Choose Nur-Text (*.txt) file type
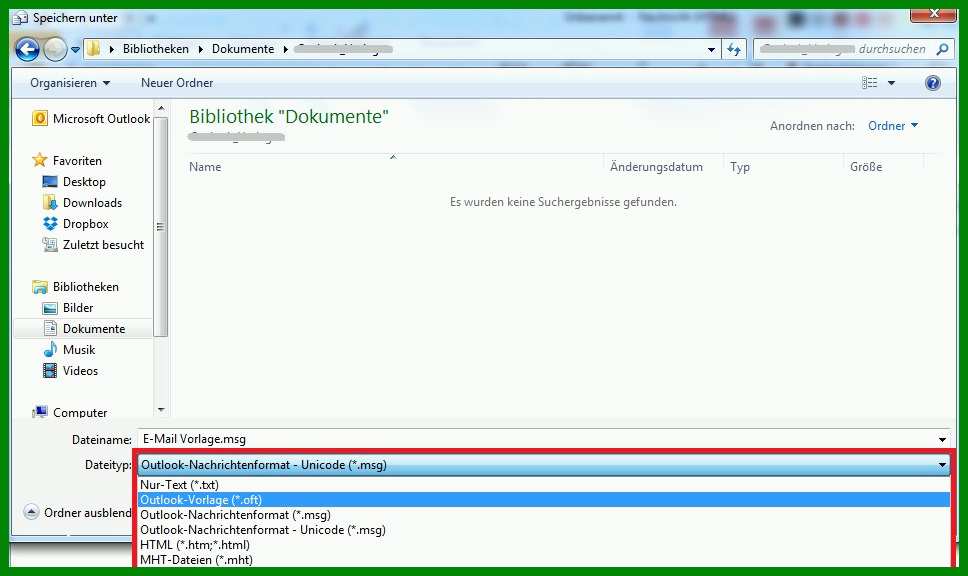Image resolution: width=968 pixels, height=576 pixels. [544, 485]
